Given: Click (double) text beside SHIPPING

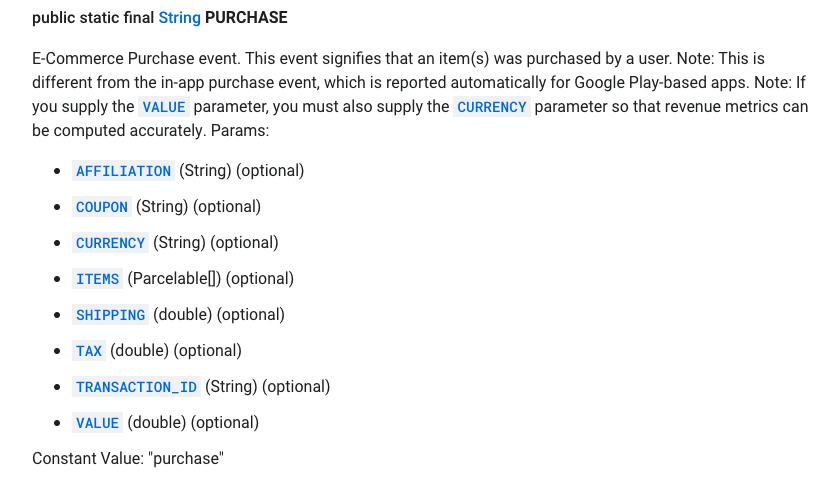Looking at the screenshot, I should [183, 314].
